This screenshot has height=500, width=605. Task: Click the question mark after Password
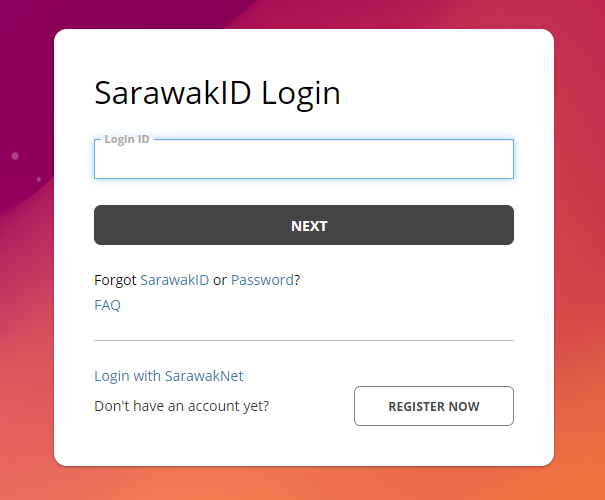(x=297, y=280)
